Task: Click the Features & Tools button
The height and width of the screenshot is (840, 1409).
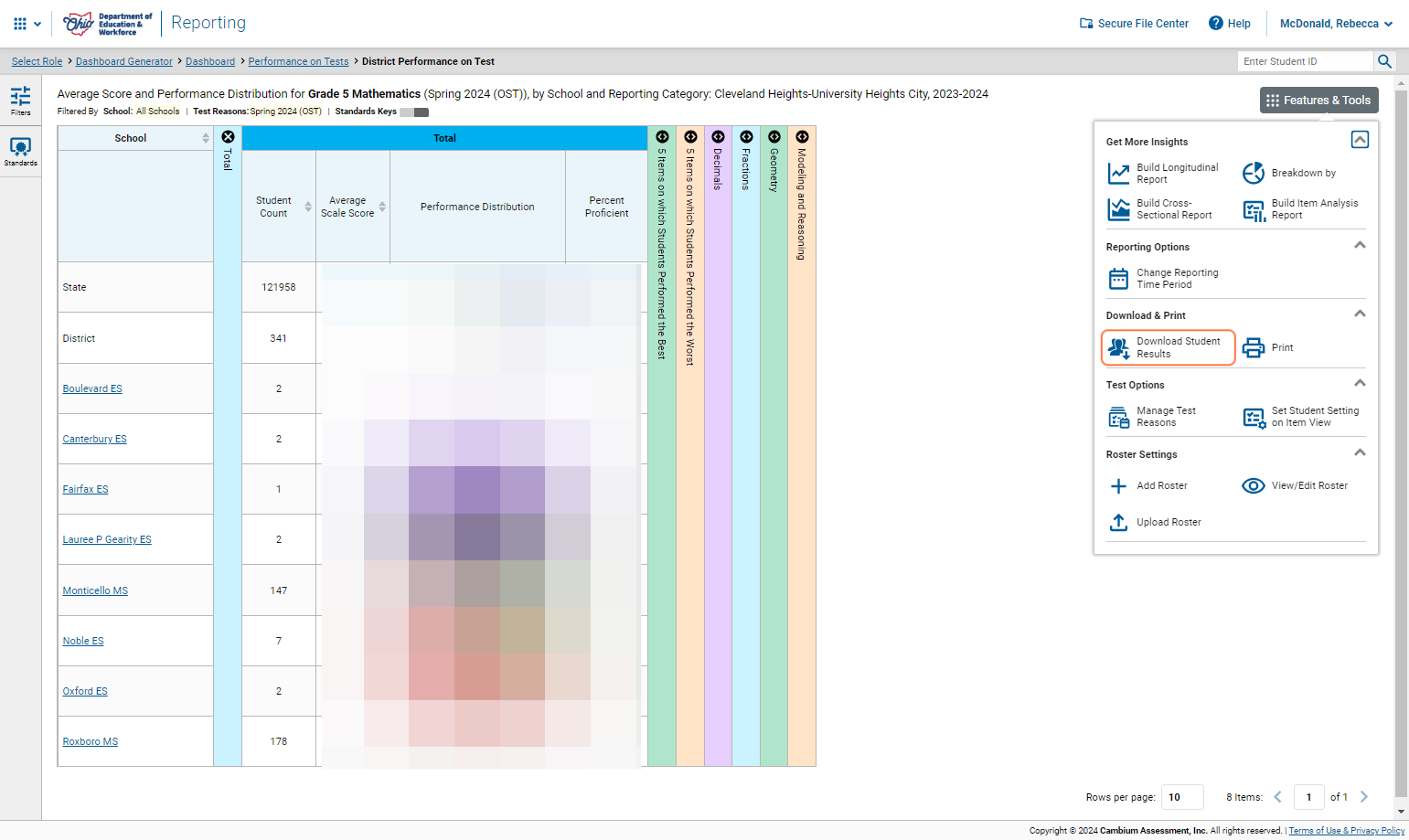Action: point(1318,101)
